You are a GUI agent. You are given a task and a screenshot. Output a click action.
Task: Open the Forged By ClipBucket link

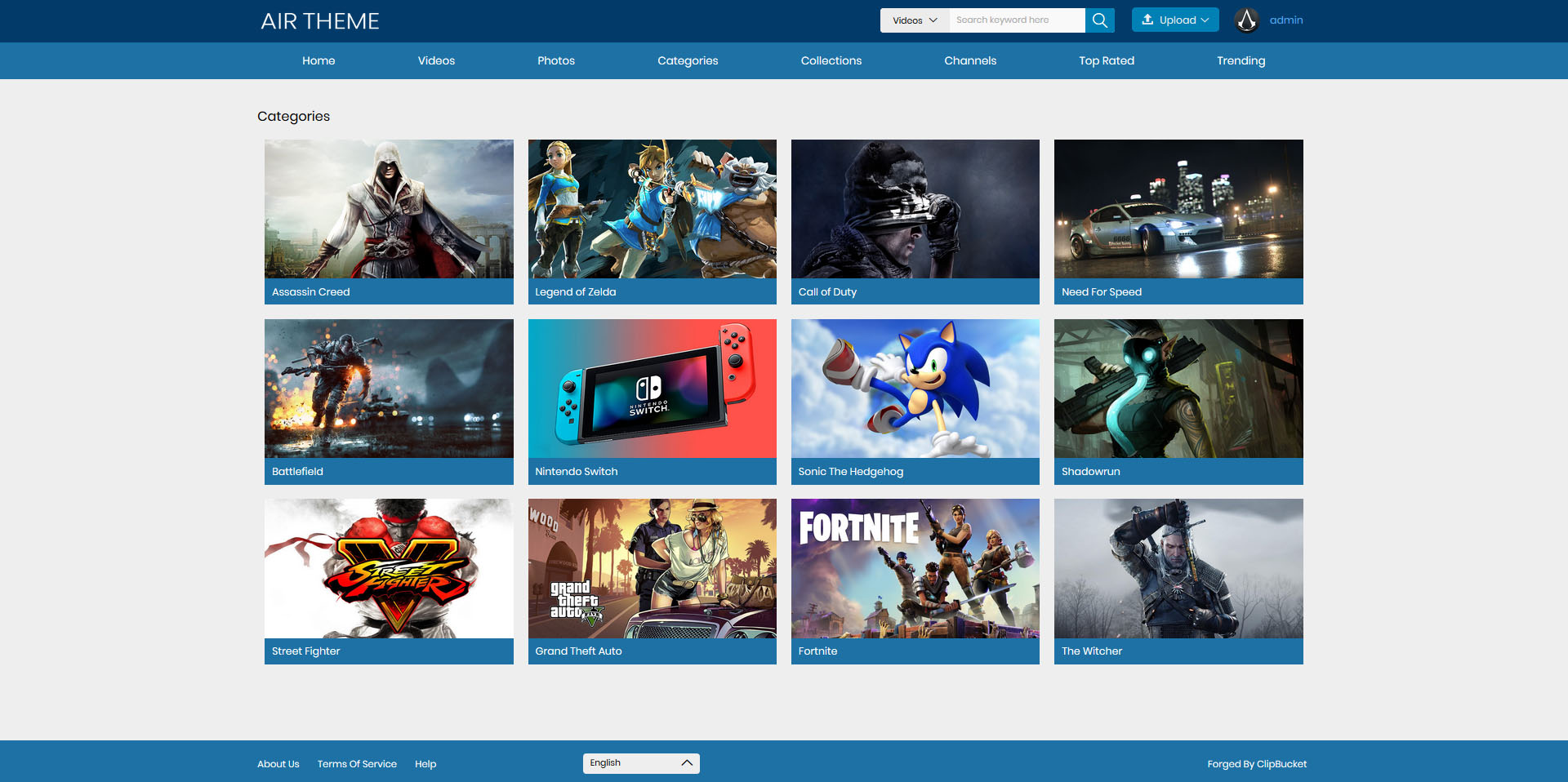[x=1257, y=764]
